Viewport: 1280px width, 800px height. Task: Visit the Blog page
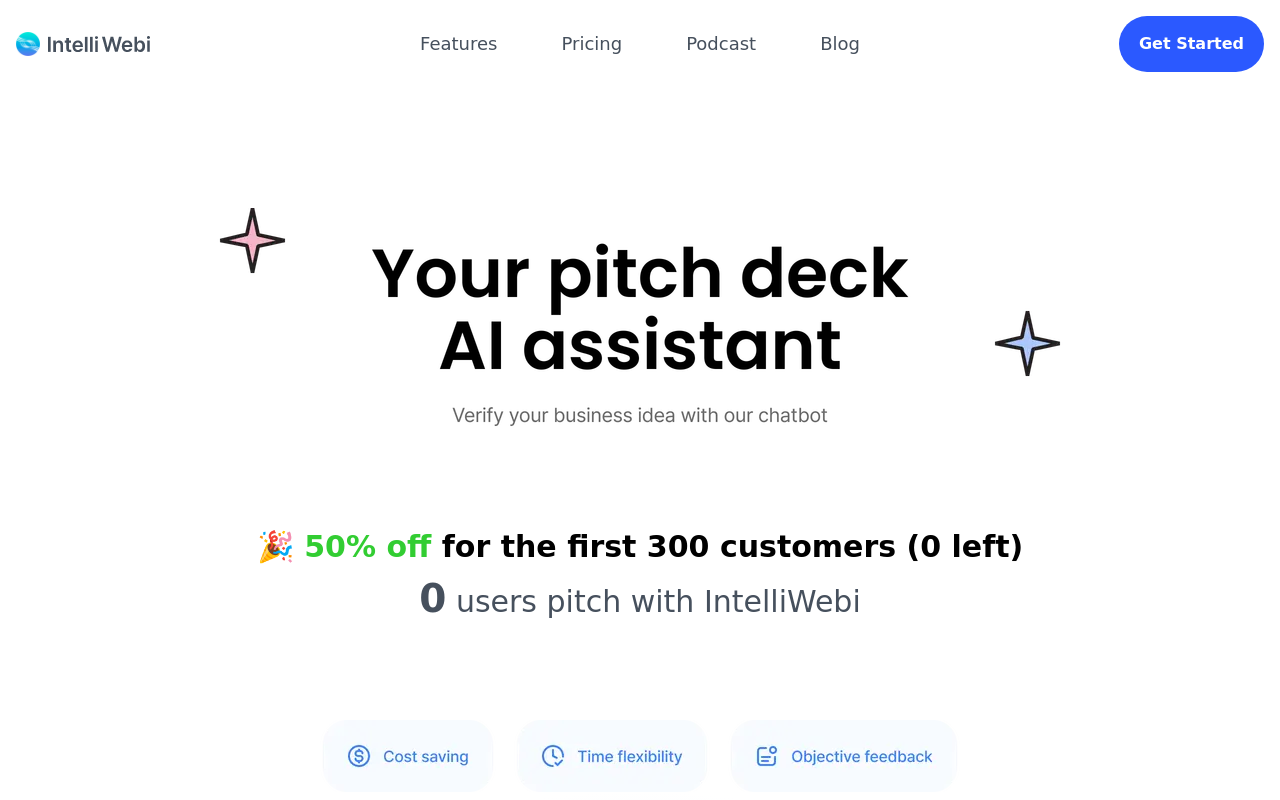click(839, 43)
